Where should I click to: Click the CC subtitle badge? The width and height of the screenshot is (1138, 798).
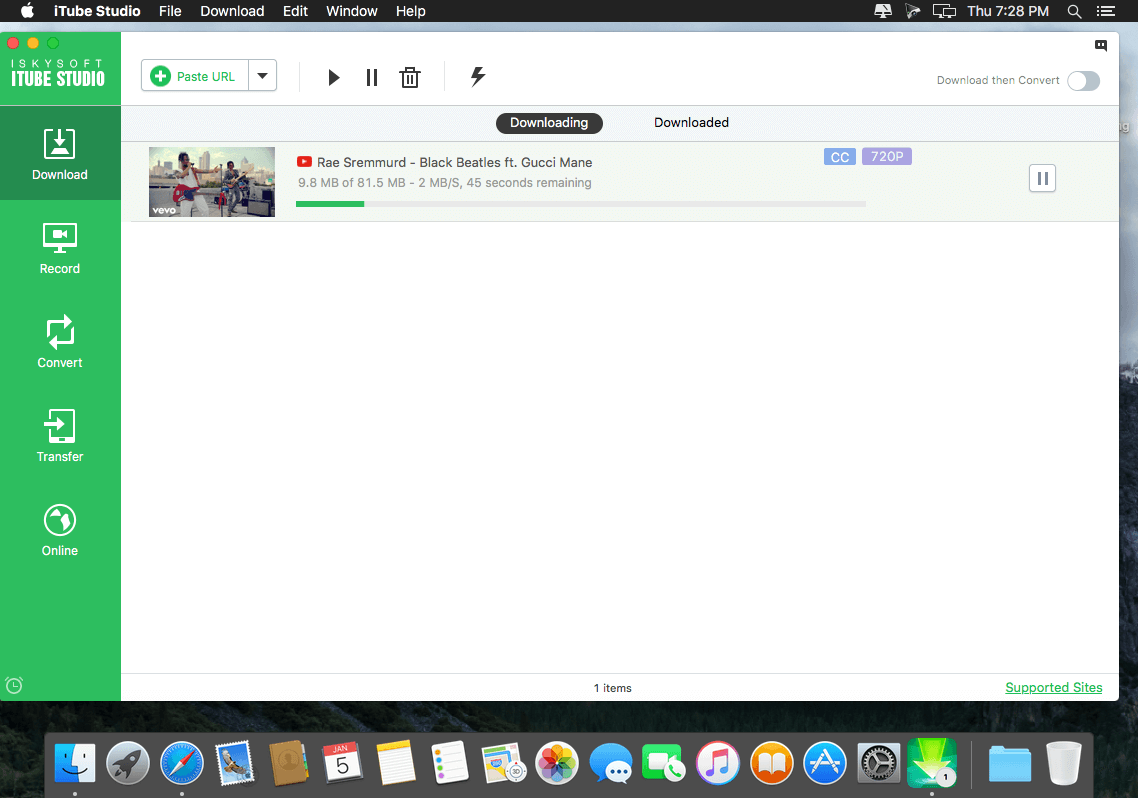[x=840, y=157]
